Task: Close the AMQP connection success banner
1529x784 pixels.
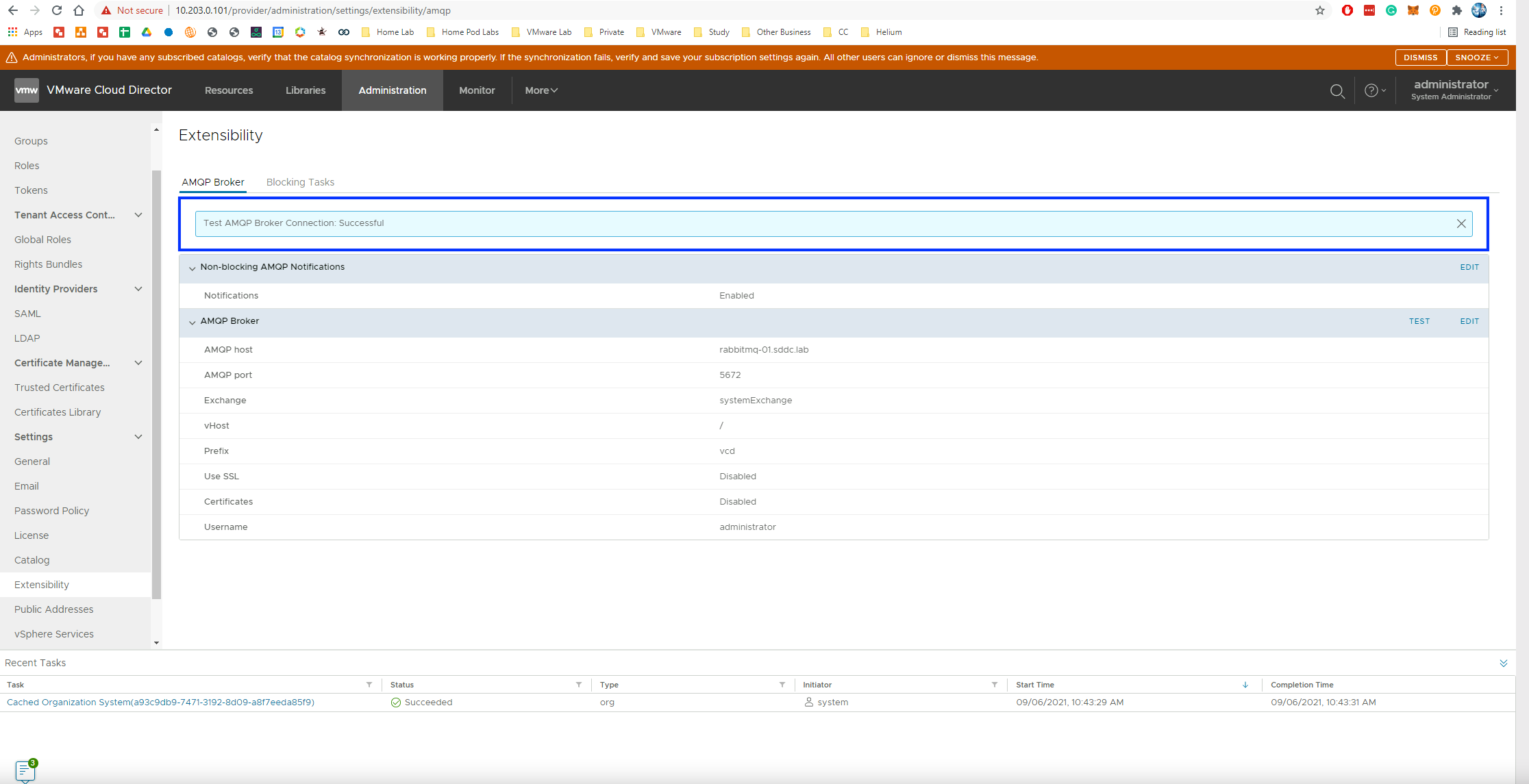Action: coord(1460,223)
